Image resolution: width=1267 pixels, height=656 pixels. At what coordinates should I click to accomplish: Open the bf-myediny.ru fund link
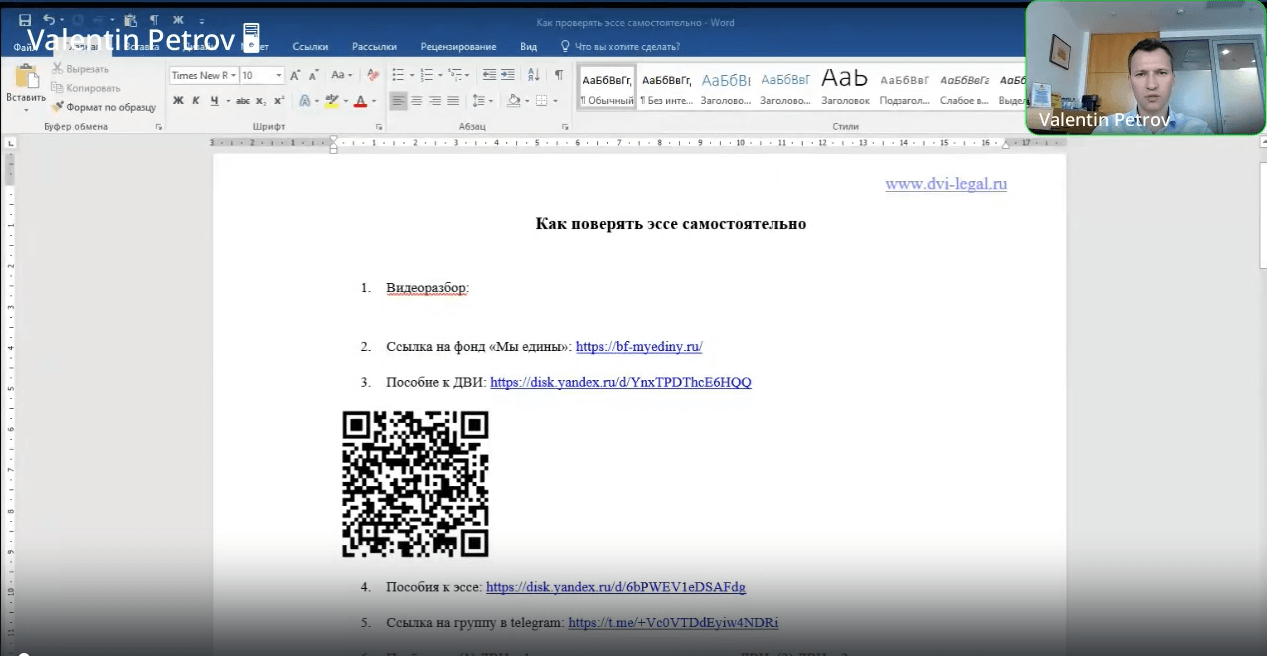click(639, 347)
